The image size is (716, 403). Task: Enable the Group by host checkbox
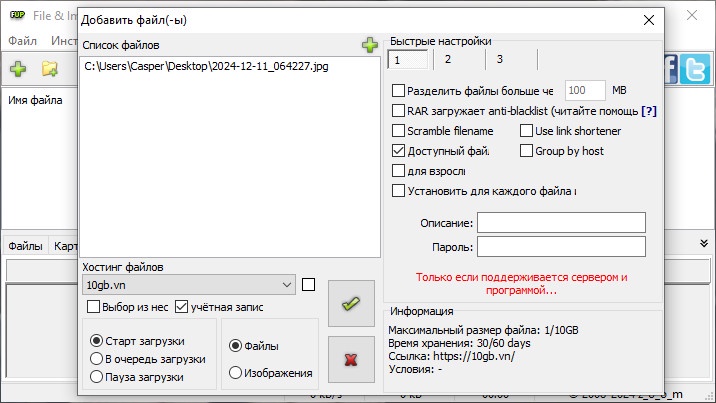click(526, 151)
